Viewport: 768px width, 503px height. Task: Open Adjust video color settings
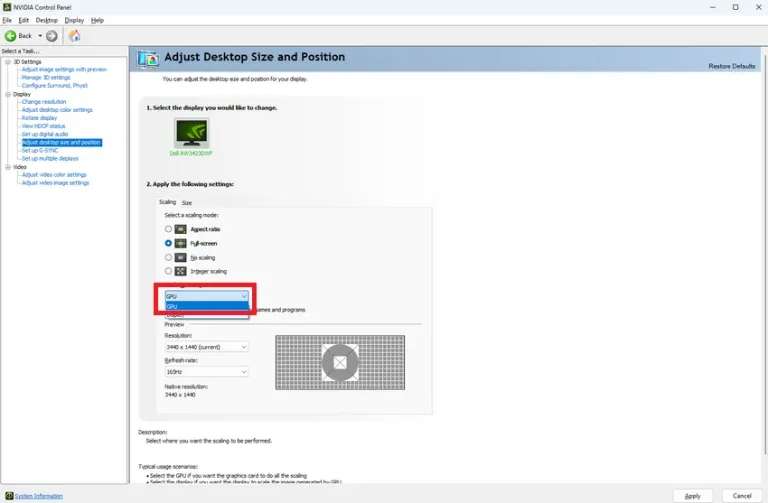(x=54, y=175)
